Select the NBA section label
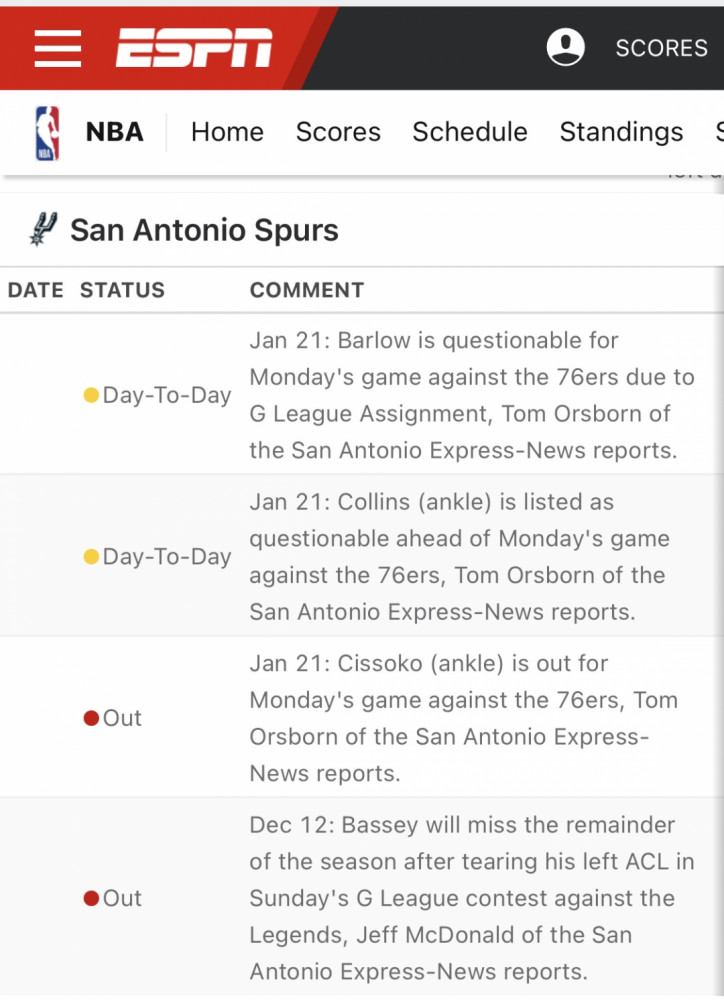The height and width of the screenshot is (1000, 724). (x=115, y=132)
